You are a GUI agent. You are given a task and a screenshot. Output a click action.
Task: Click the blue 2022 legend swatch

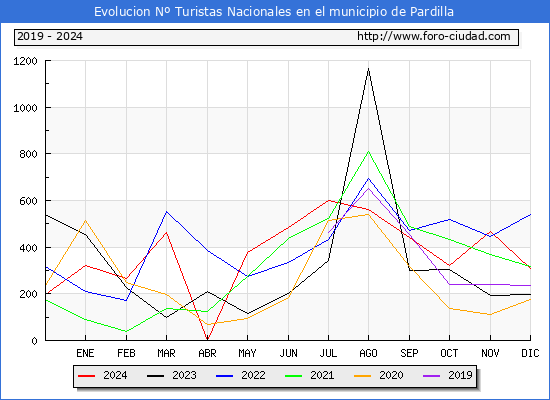[x=224, y=376]
